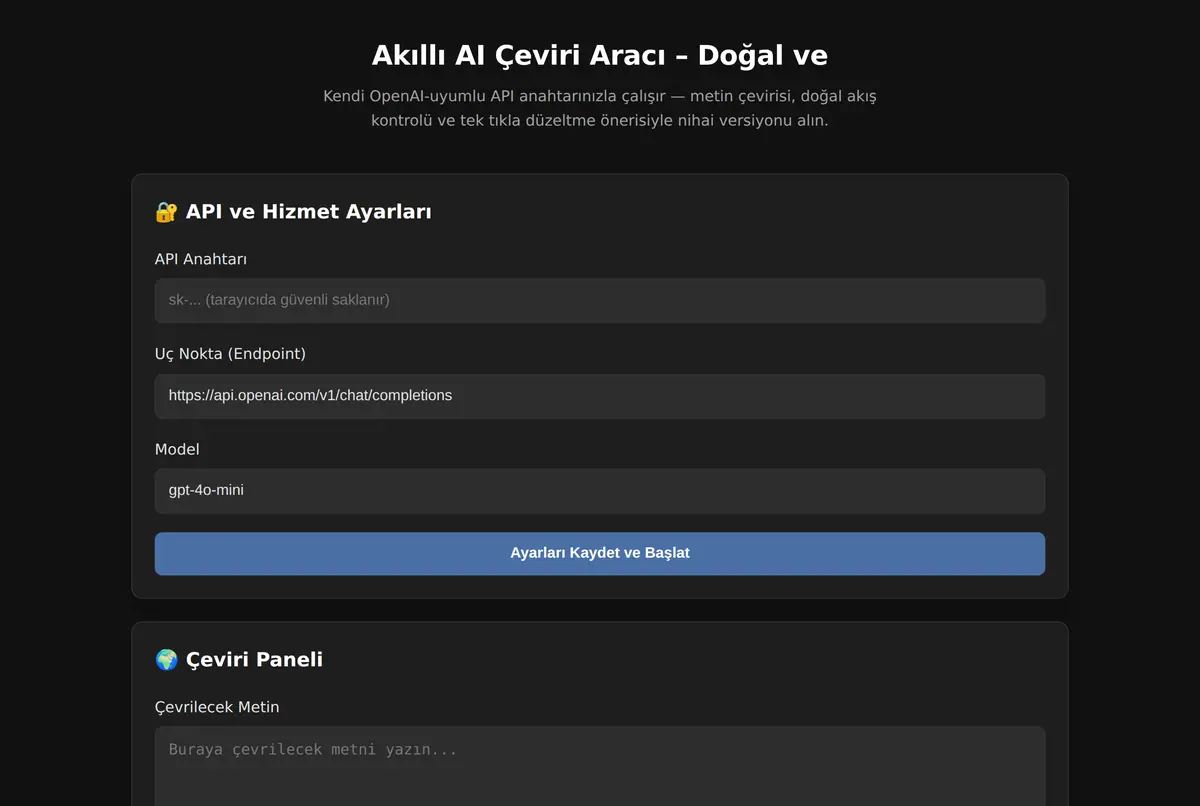This screenshot has width=1200, height=806.
Task: Focus the Uç Nokta (Endpoint) URL field
Action: pos(600,396)
